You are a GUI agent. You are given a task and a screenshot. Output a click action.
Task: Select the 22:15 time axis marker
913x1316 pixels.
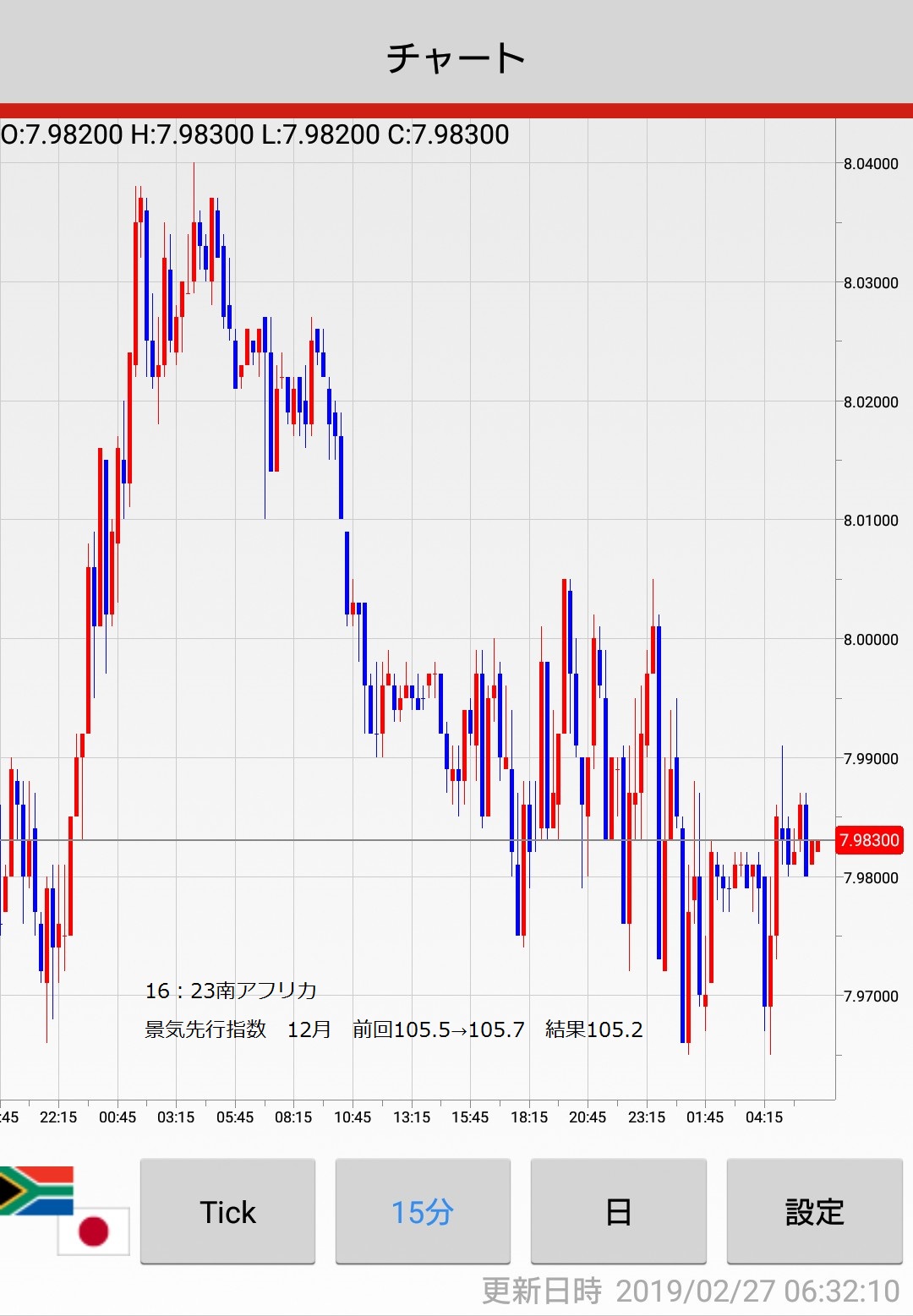coord(58,1117)
